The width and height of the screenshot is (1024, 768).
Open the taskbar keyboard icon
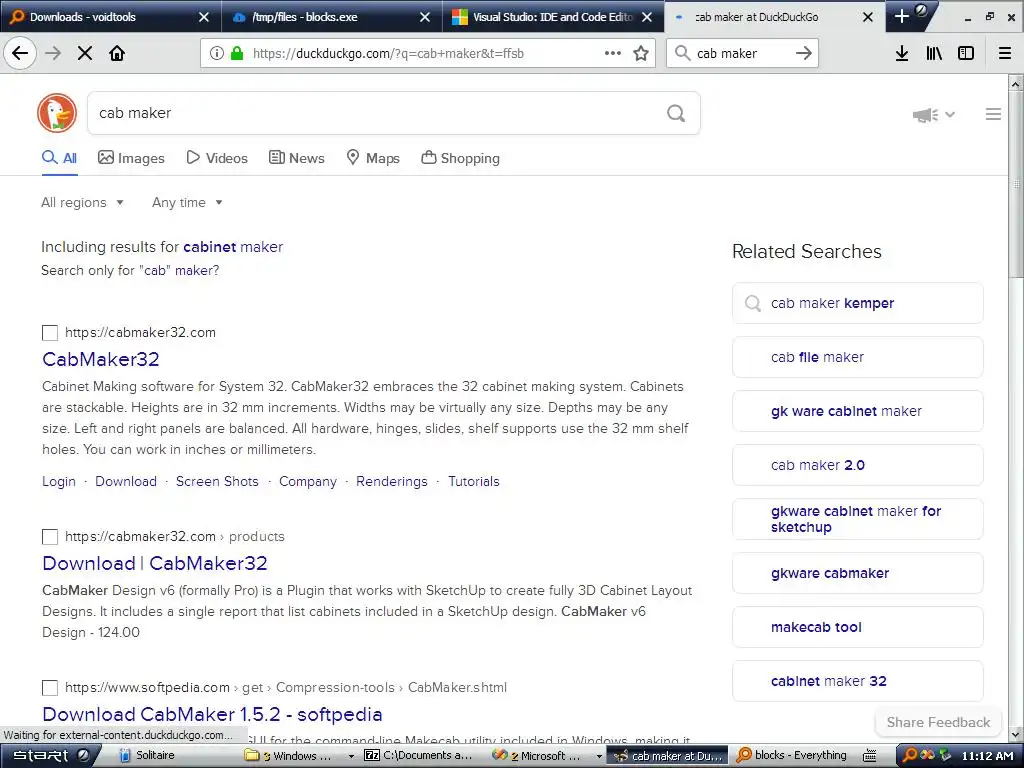869,756
